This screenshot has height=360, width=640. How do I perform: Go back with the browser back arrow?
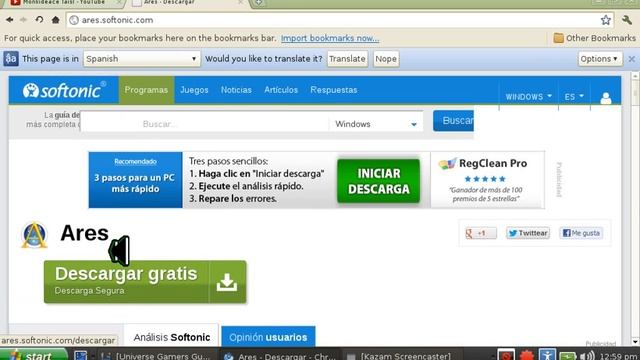click(9, 20)
